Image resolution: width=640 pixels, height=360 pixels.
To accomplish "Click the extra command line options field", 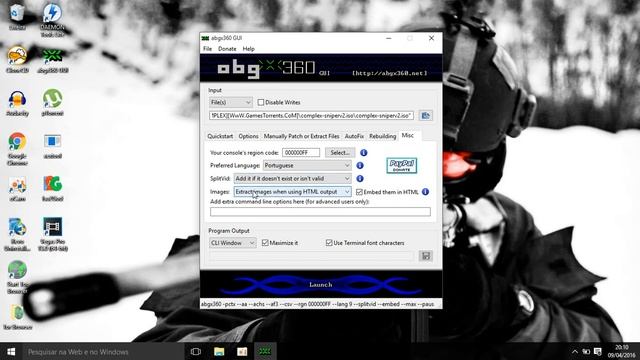I will pos(320,211).
